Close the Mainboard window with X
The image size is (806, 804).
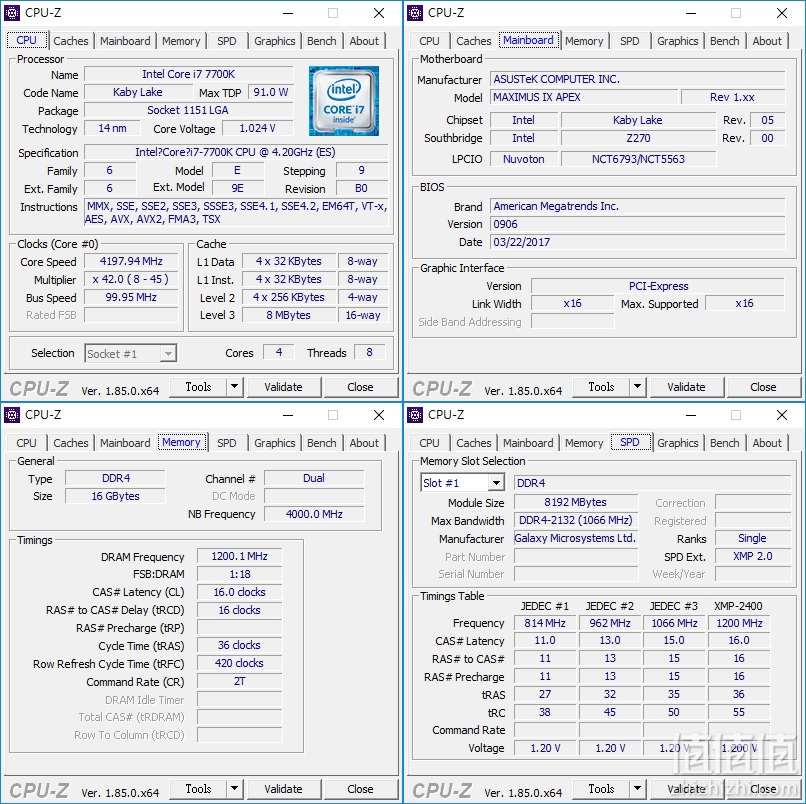pos(782,13)
